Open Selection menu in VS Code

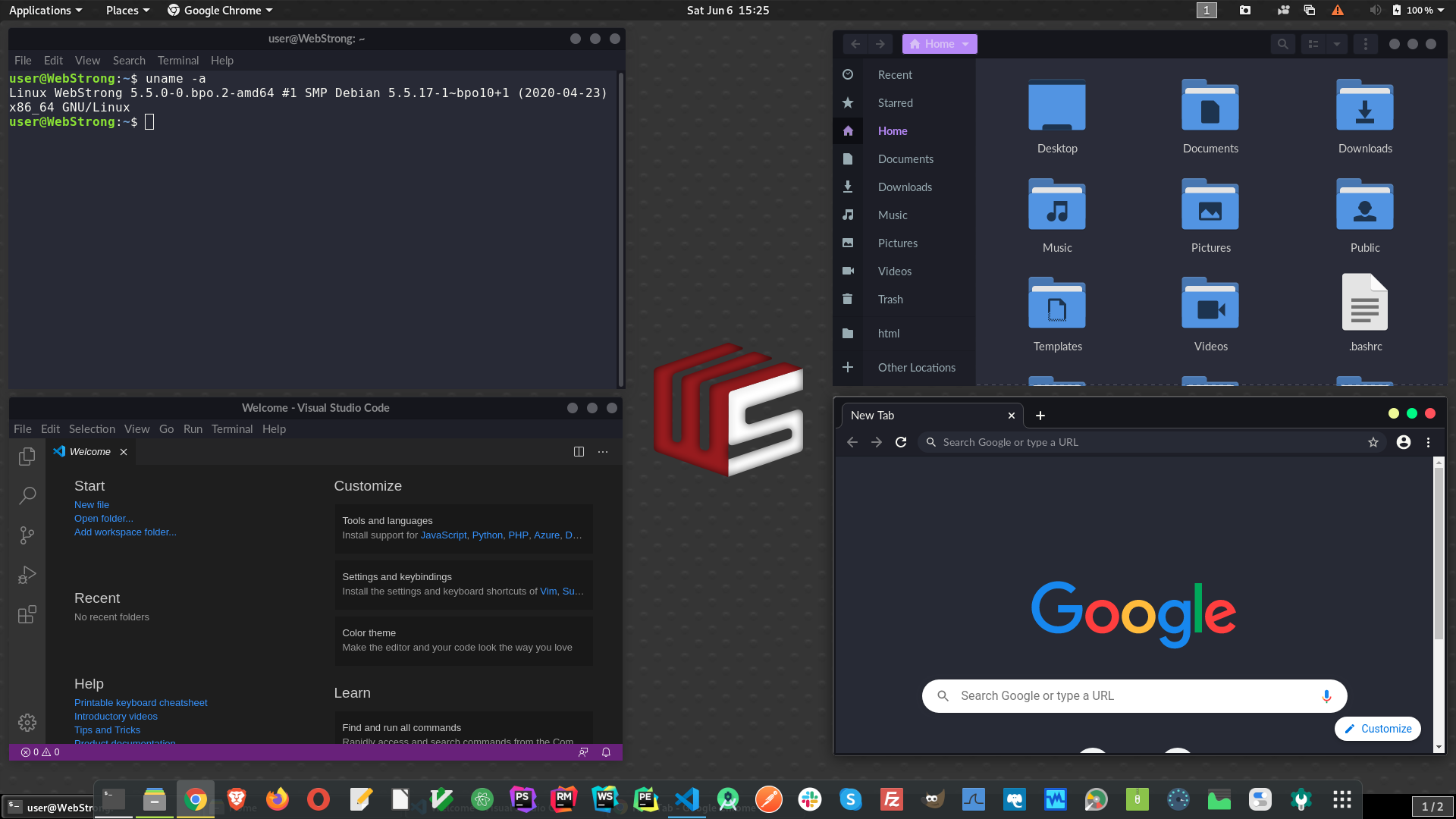coord(92,429)
